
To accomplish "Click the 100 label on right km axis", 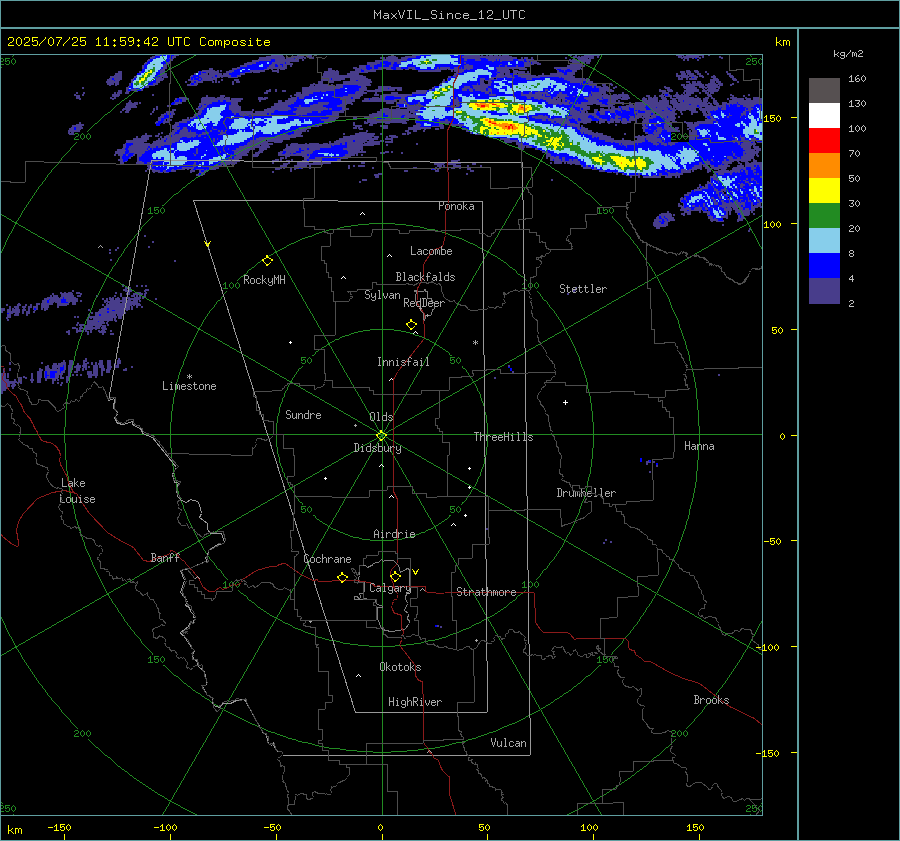I will tap(772, 224).
